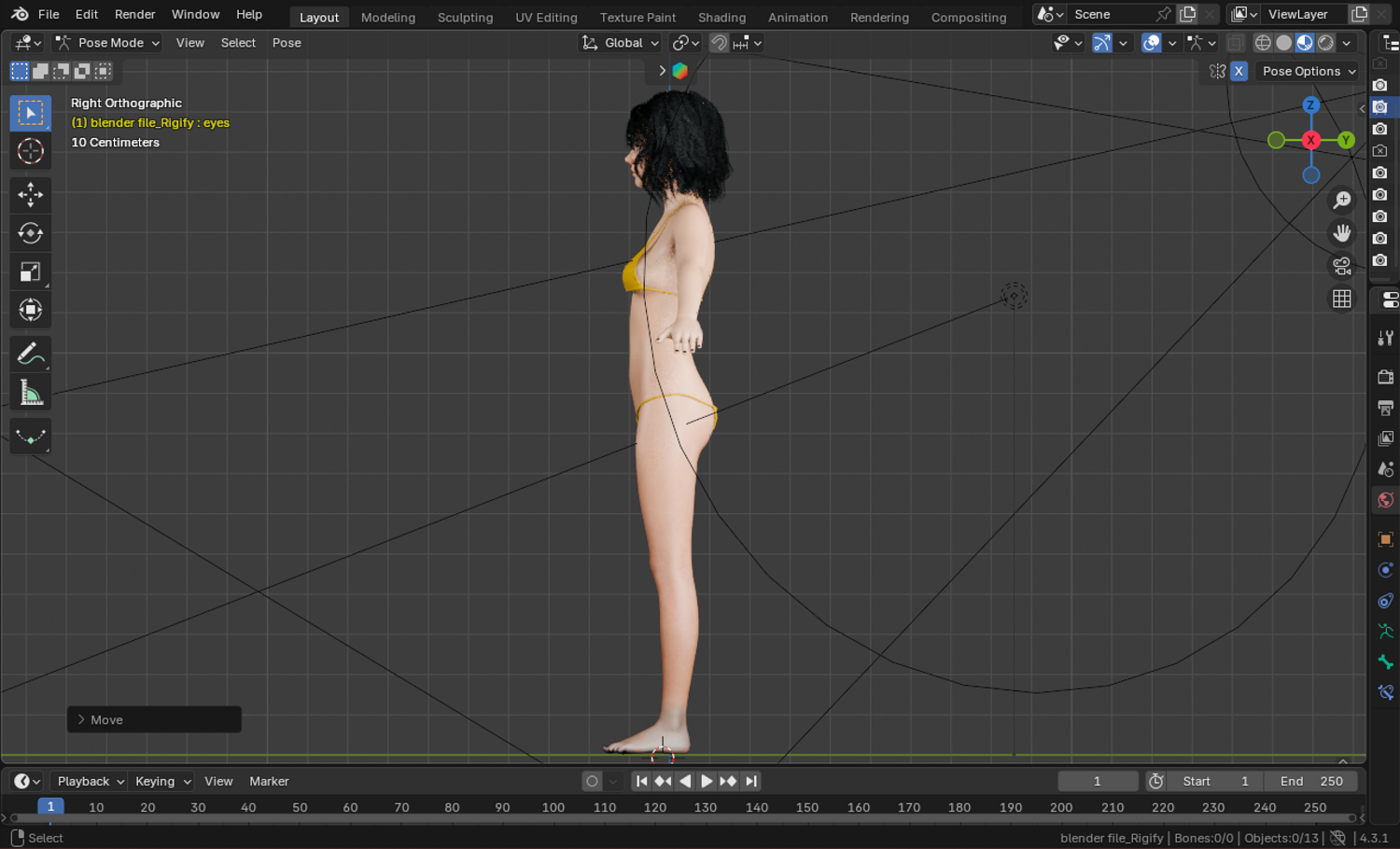Screen dimensions: 1400x849
Task: Open the Tool properties tab
Action: click(1386, 338)
